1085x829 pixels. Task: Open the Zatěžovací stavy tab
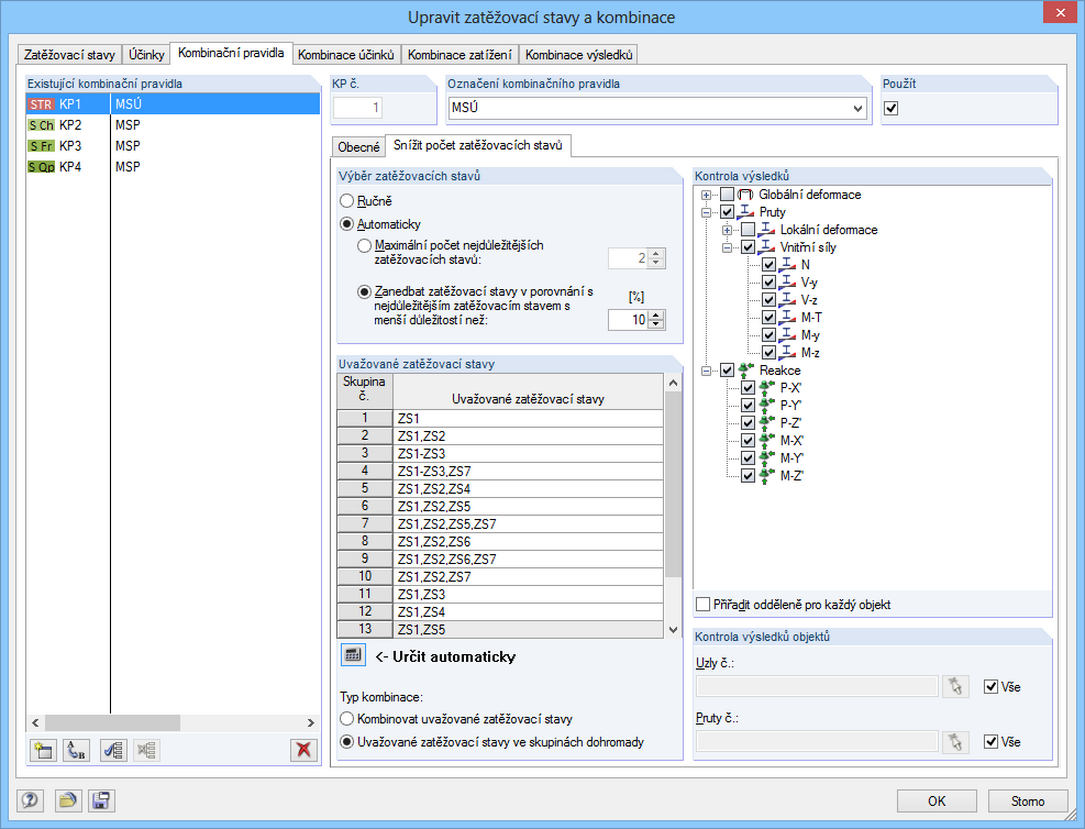click(x=69, y=55)
